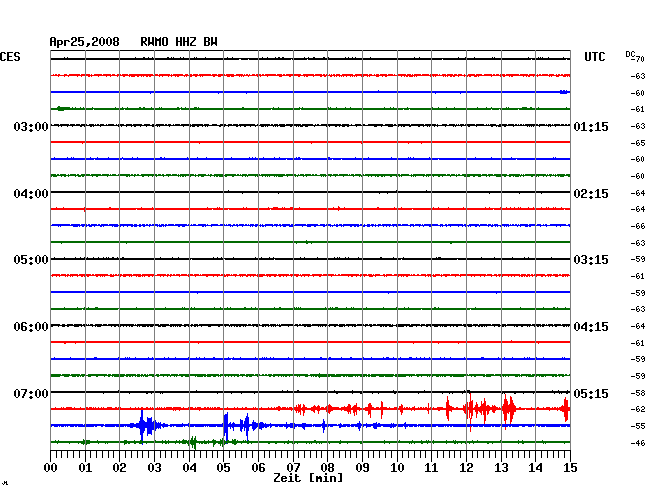
Task: Click minute axis label "00"
Action: pos(51,467)
